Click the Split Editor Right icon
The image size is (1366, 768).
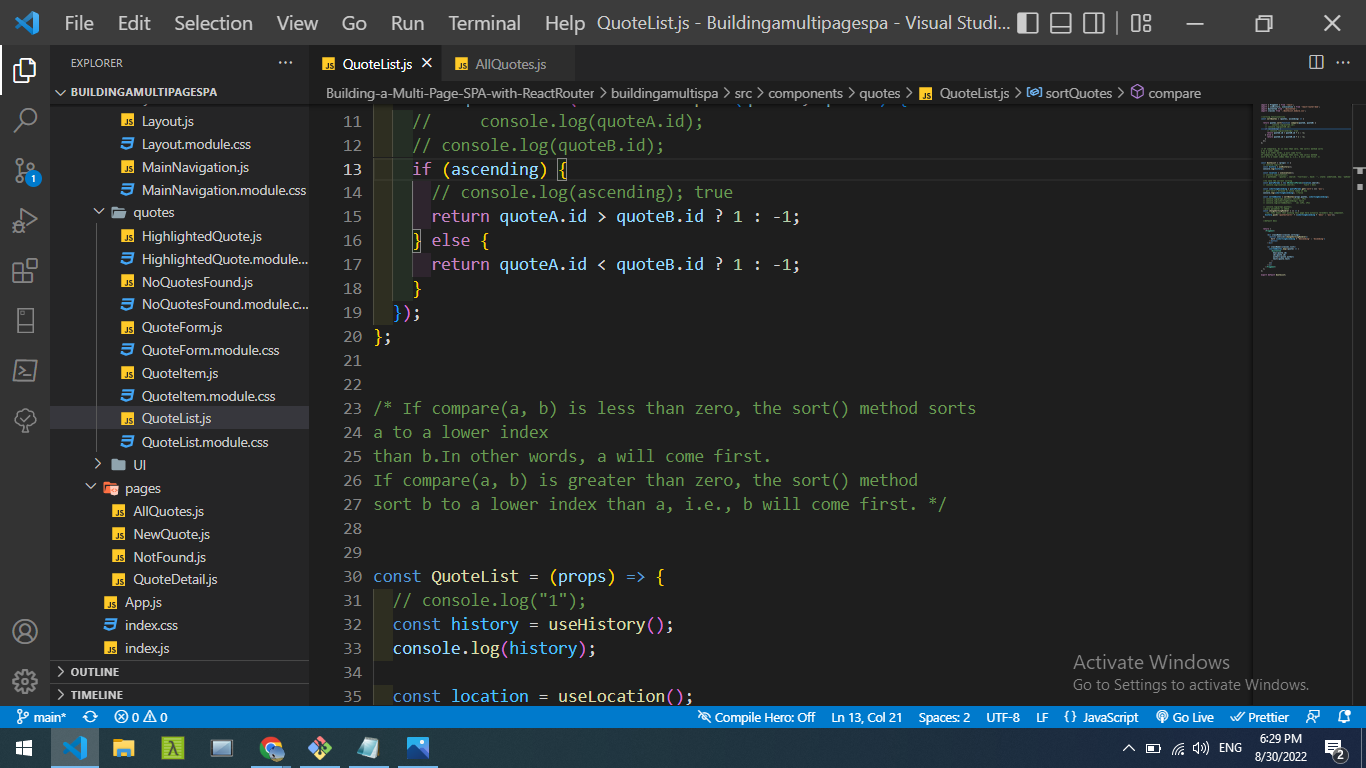tap(1316, 63)
